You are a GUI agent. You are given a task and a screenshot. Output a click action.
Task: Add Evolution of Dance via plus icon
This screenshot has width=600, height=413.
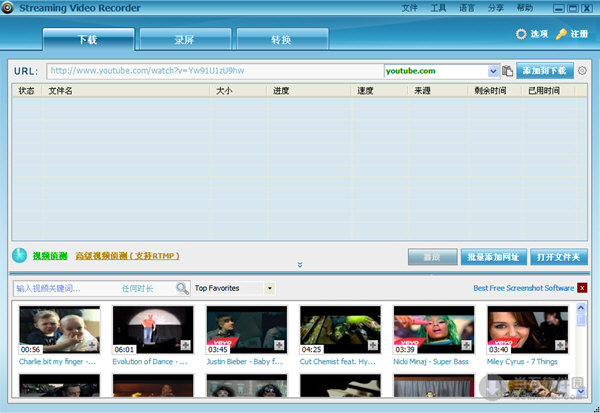pyautogui.click(x=186, y=345)
